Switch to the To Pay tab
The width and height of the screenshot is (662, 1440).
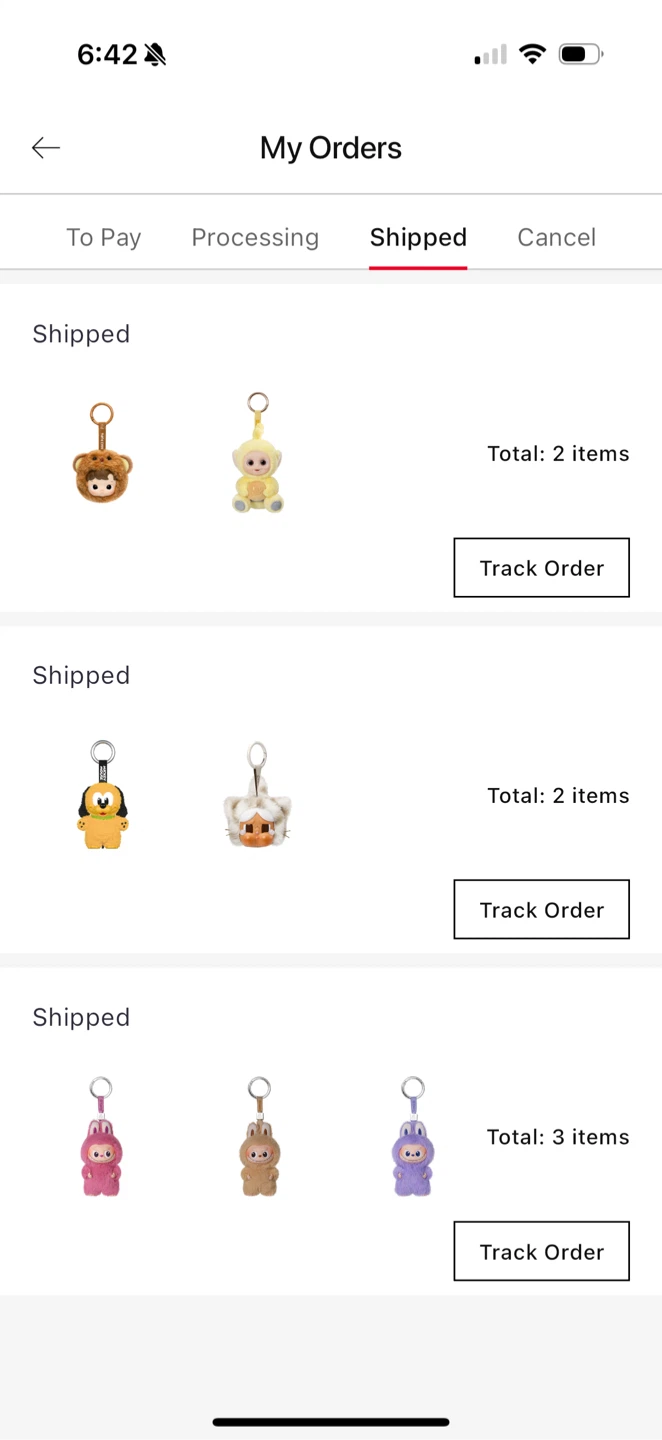click(x=104, y=238)
